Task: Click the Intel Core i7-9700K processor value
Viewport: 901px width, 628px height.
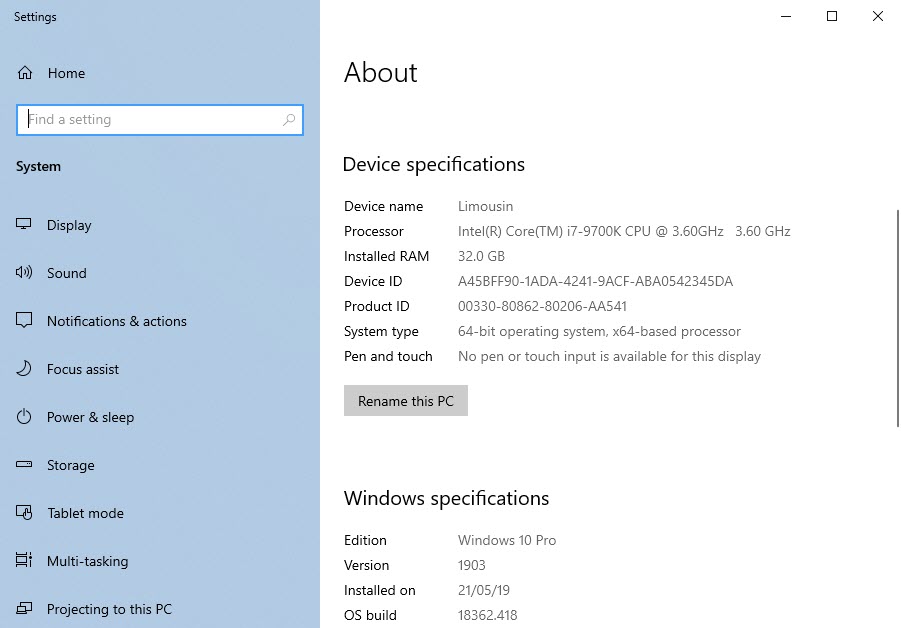Action: coord(624,231)
